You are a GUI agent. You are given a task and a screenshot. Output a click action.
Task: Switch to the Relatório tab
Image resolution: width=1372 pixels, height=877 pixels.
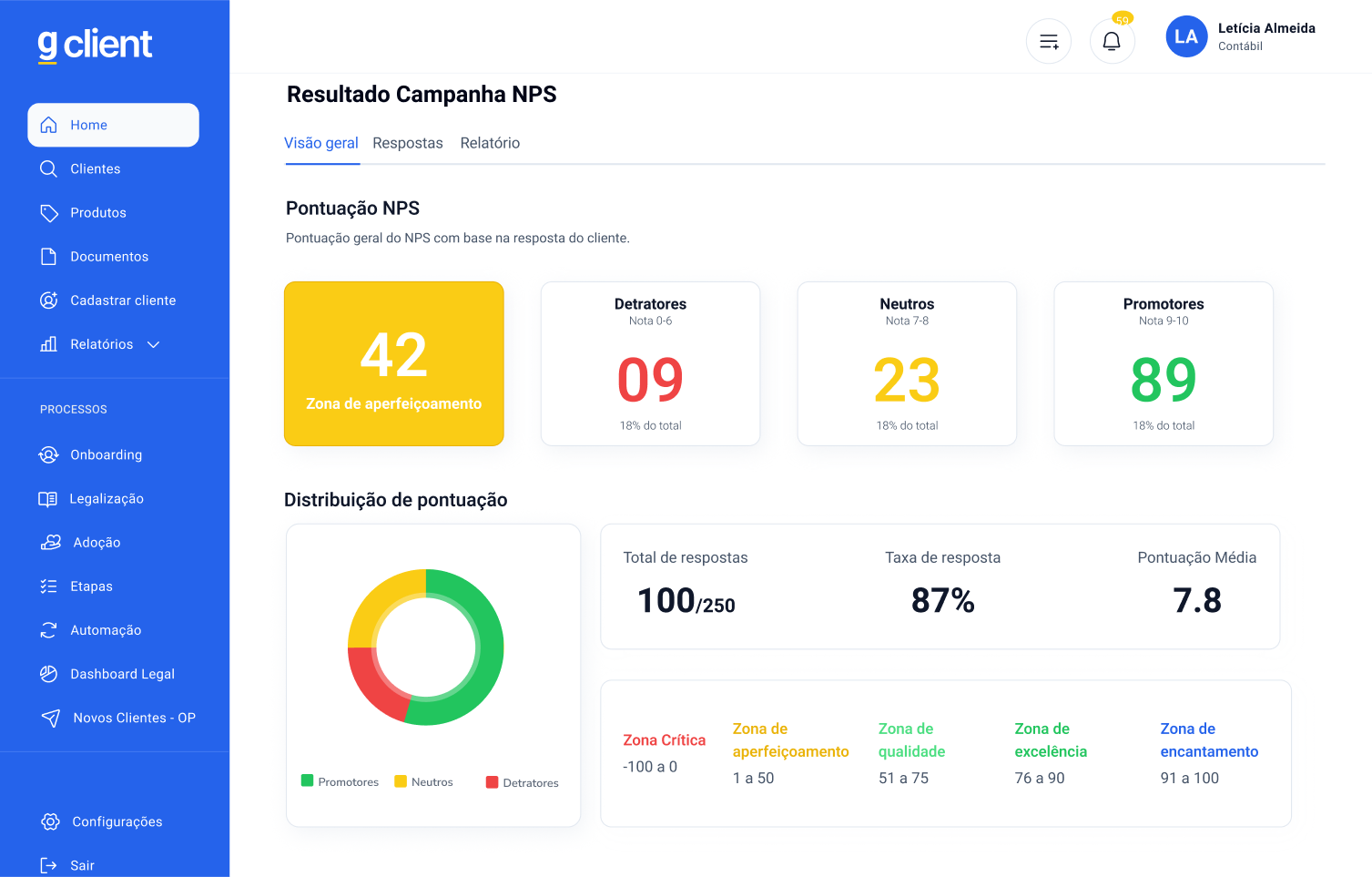[490, 143]
